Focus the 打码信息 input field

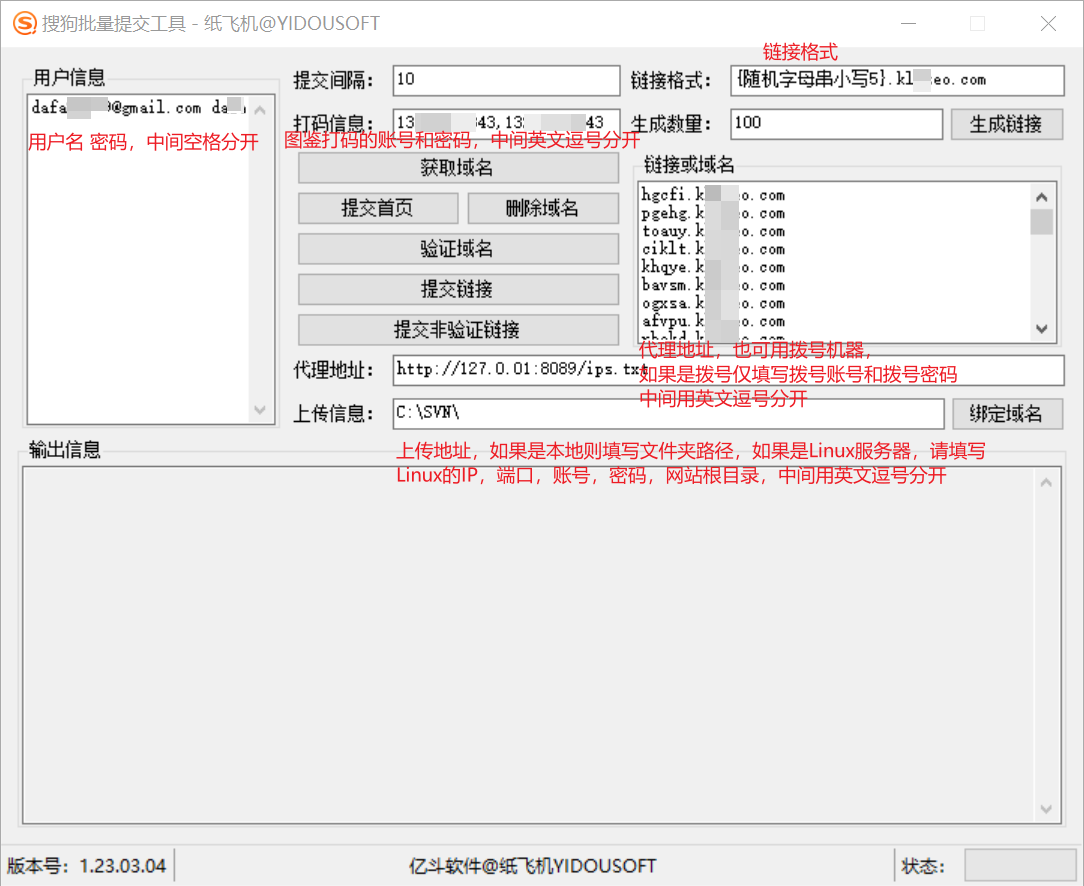click(506, 123)
